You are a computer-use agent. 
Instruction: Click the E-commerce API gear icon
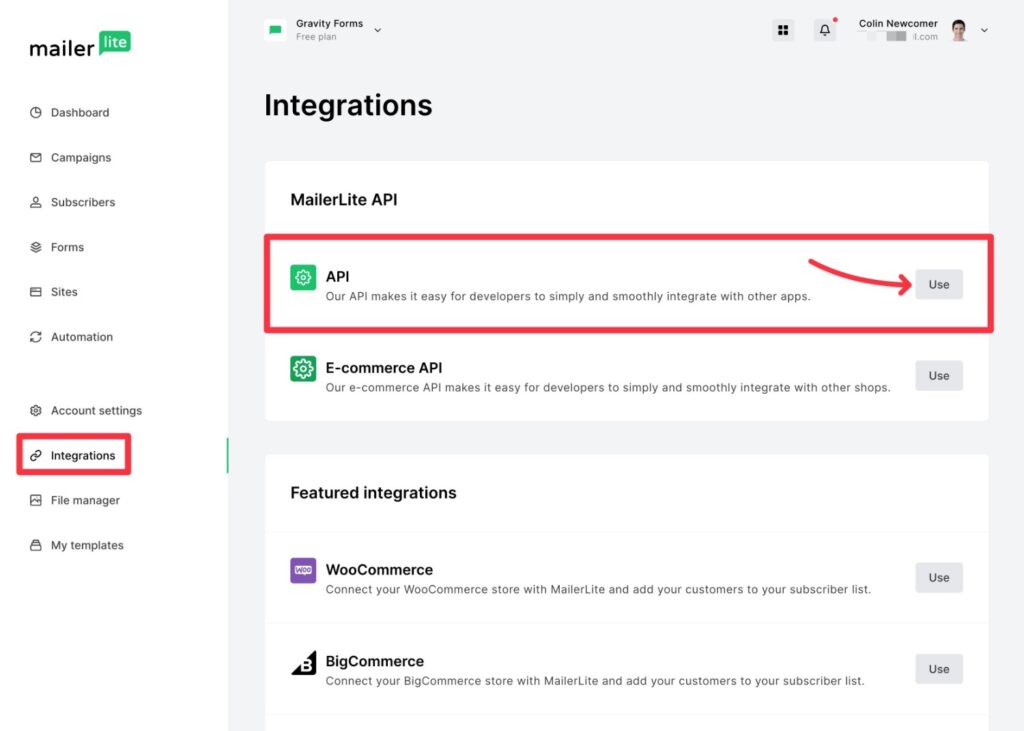[303, 368]
